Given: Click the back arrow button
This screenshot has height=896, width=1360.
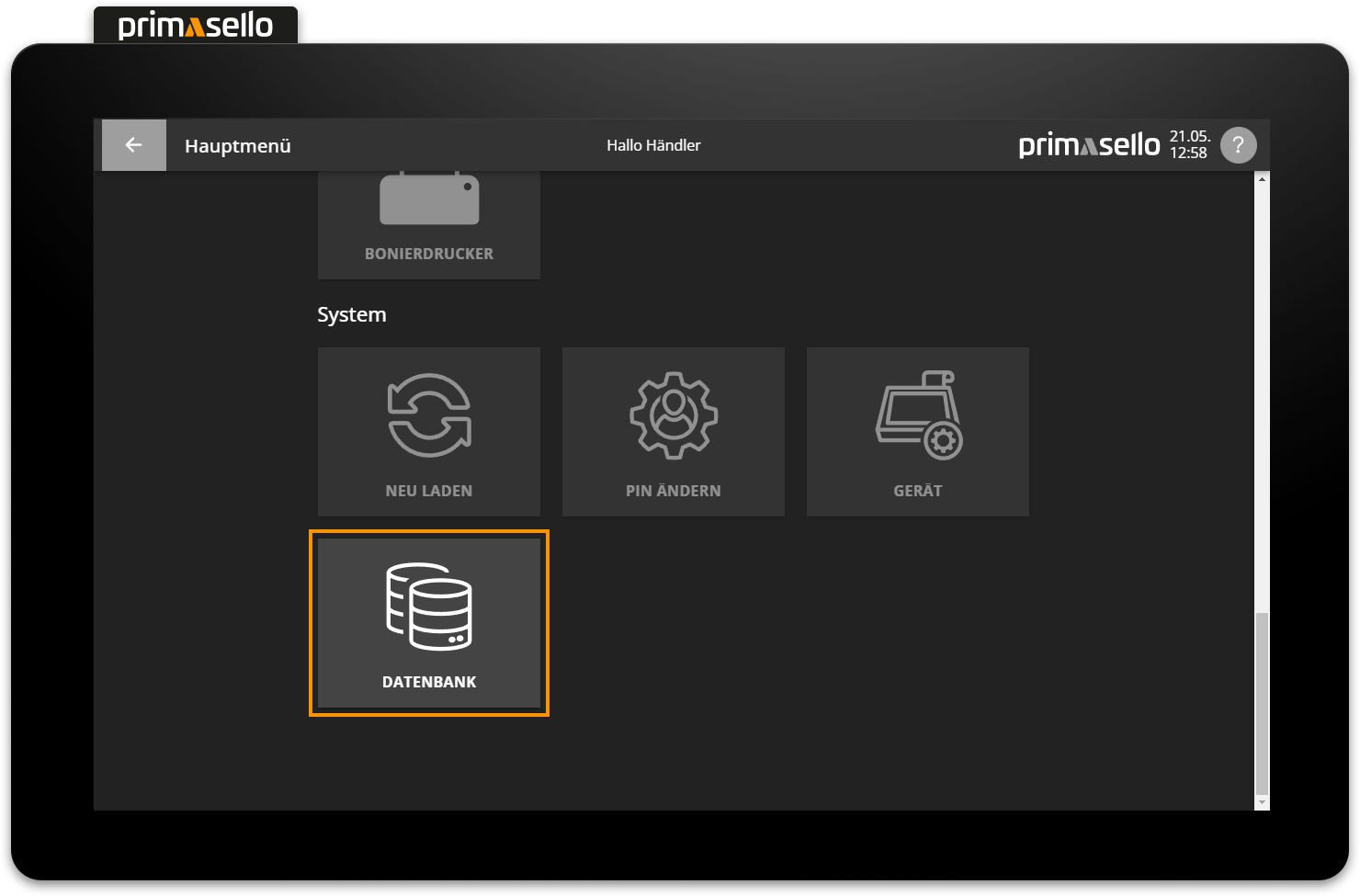Looking at the screenshot, I should (134, 145).
